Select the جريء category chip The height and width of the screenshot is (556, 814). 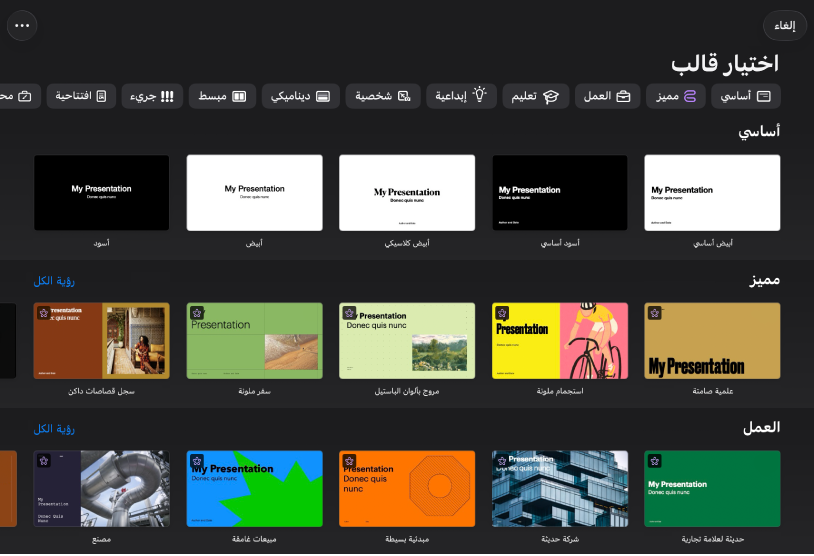[x=152, y=96]
